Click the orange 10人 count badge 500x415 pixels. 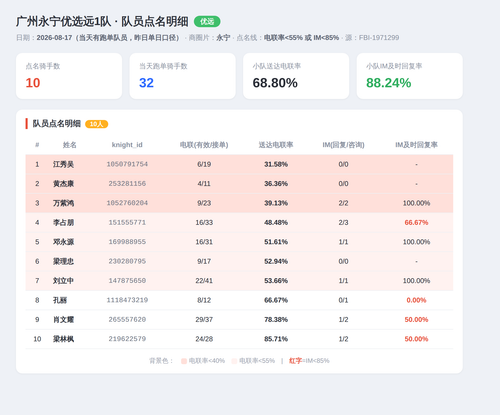[97, 124]
